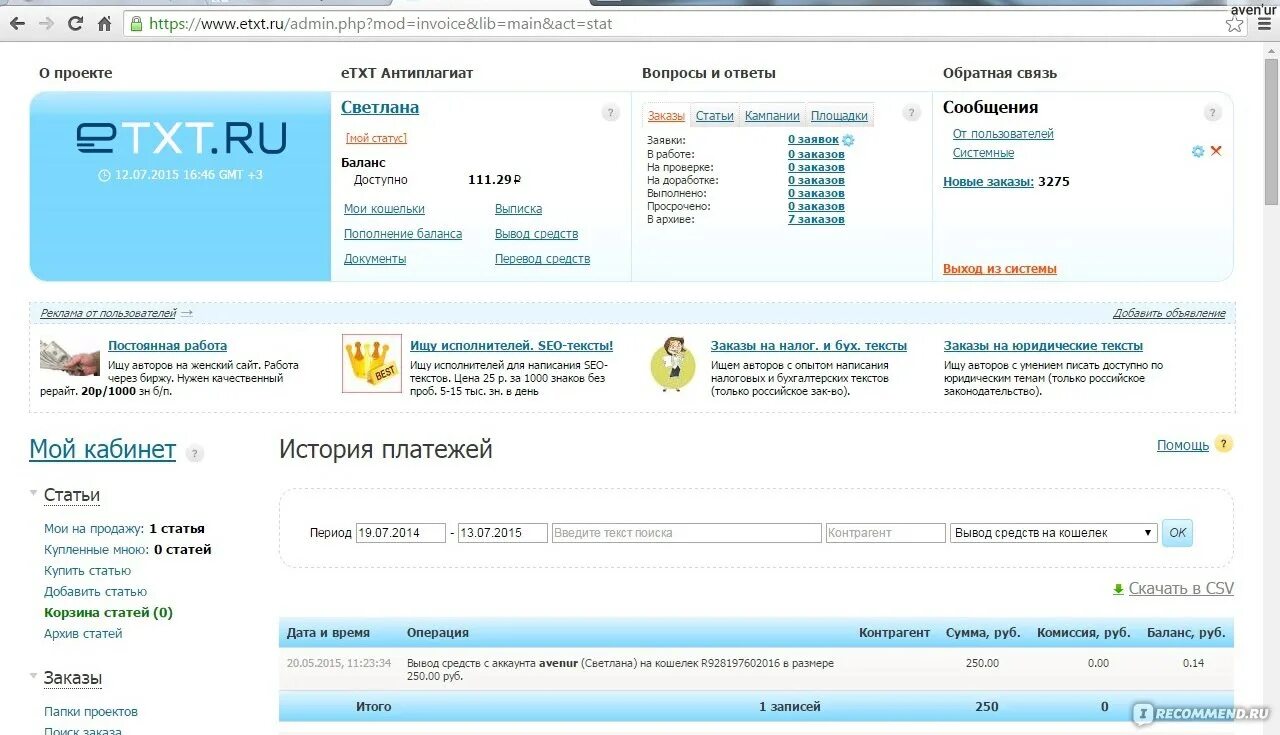
Task: Switch to the Площадки tab
Action: tap(839, 116)
